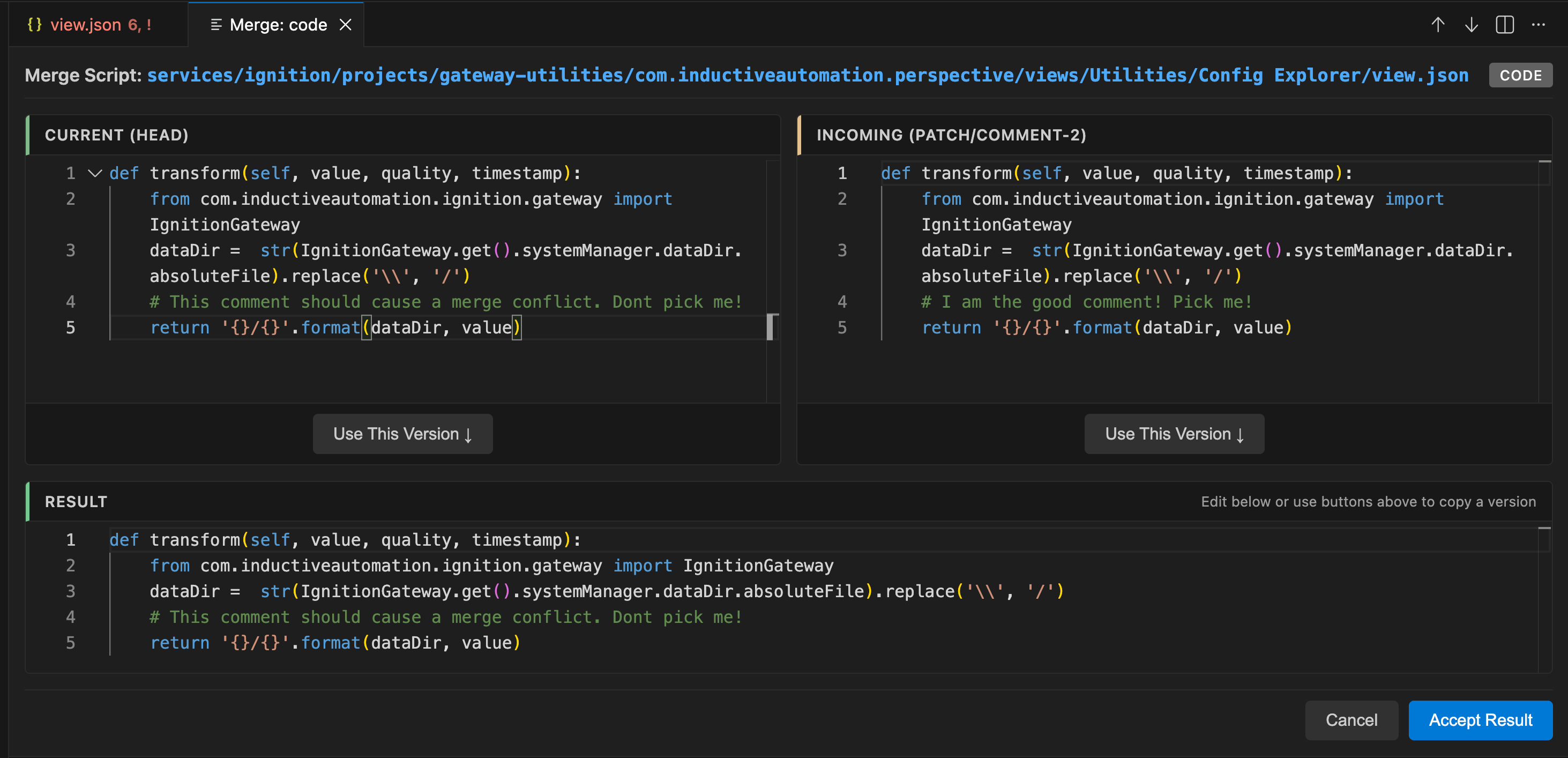Click the RESULT header label
This screenshot has width=1568, height=758.
(x=76, y=502)
